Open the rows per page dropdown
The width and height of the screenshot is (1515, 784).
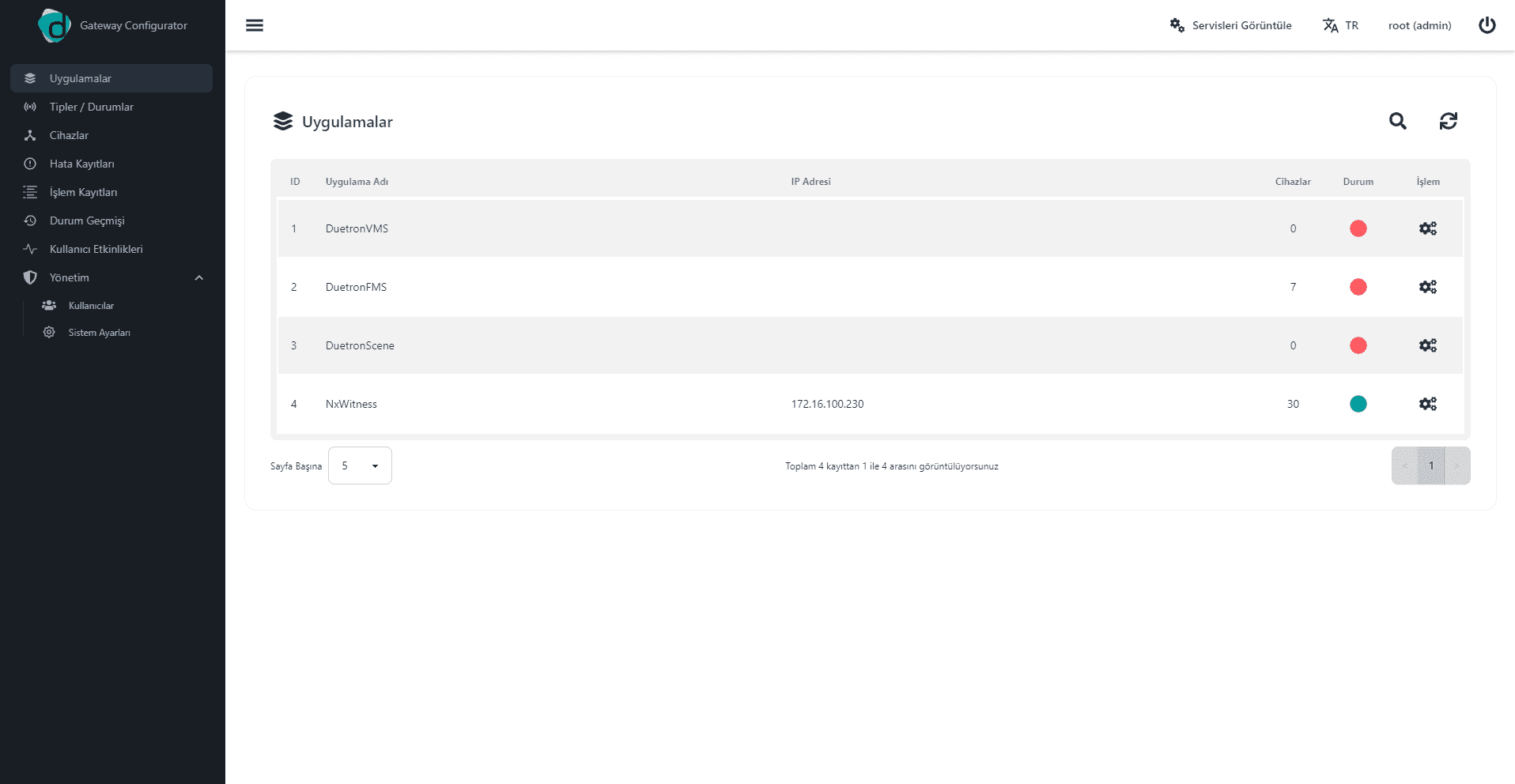click(360, 465)
